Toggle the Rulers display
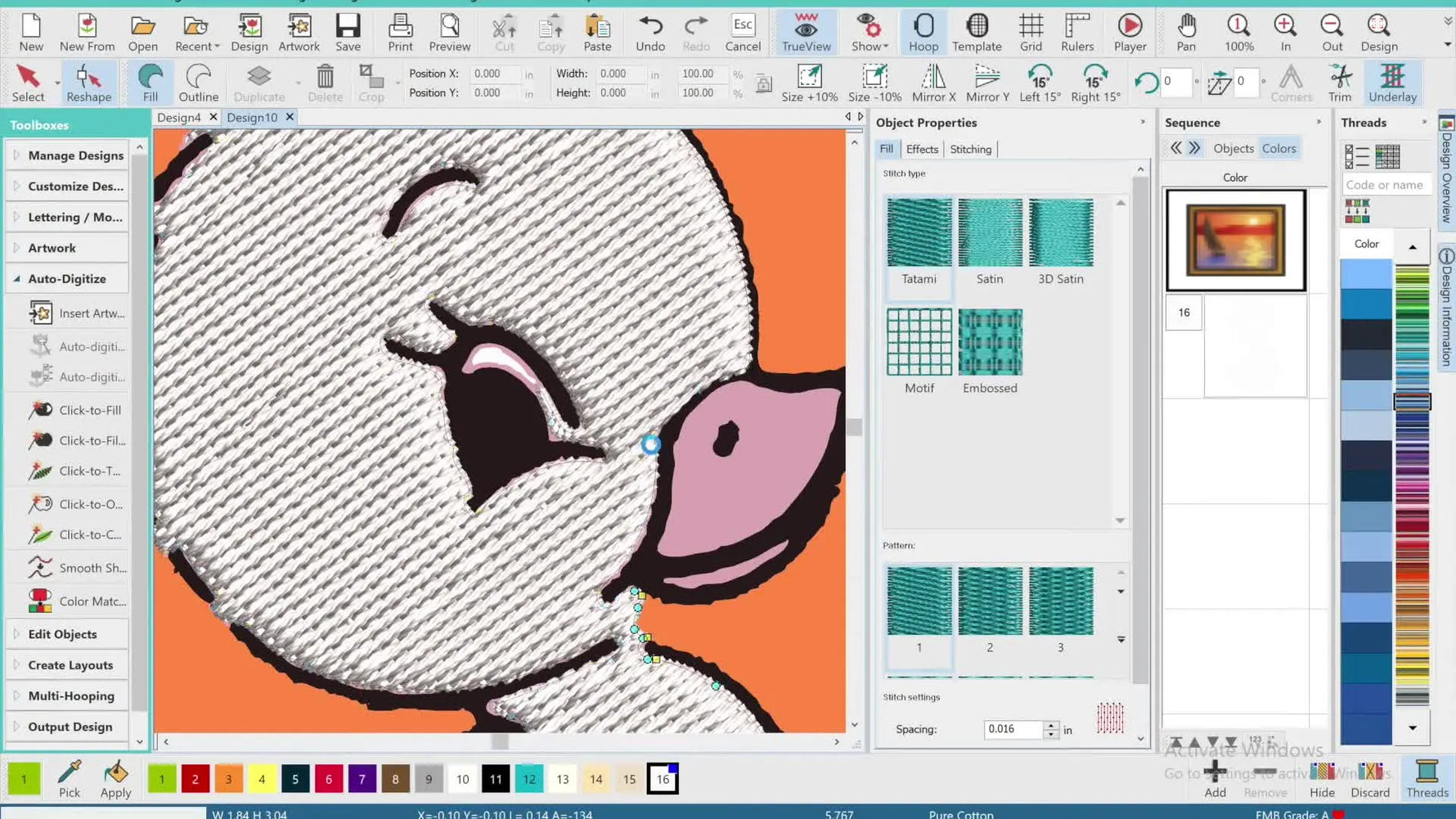This screenshot has width=1456, height=819. click(x=1077, y=33)
